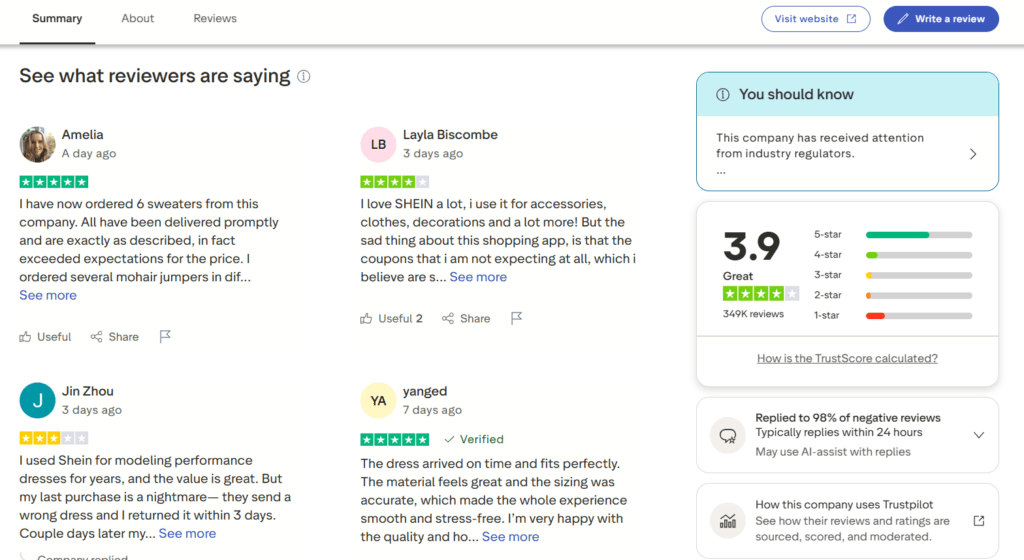The height and width of the screenshot is (560, 1024).
Task: Open reviewer name Layla Biscombe
Action: tap(450, 134)
